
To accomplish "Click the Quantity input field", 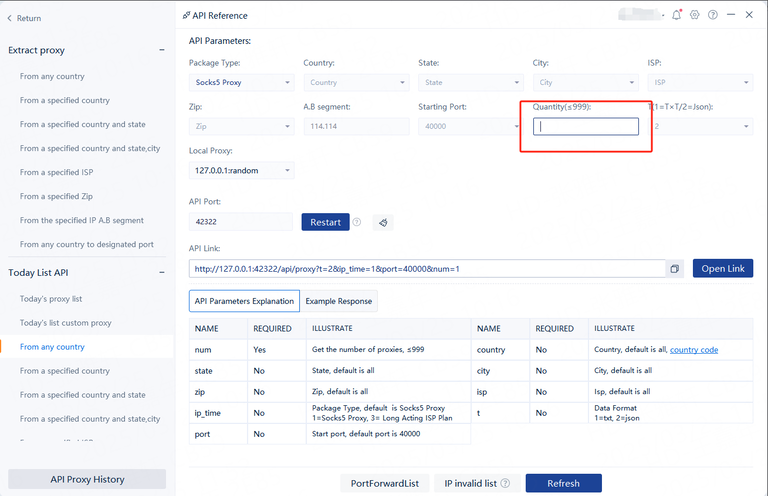I will pyautogui.click(x=585, y=127).
